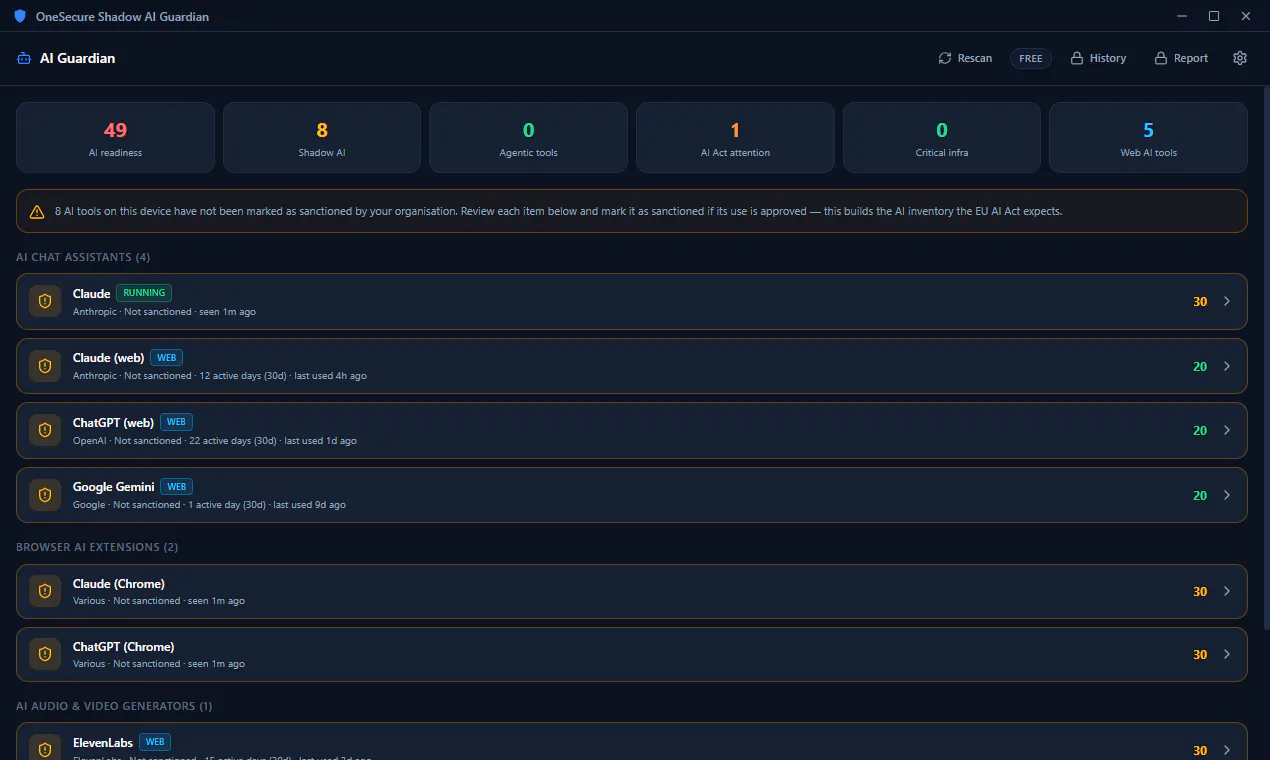Viewport: 1270px width, 760px height.
Task: Click risk score 20 on Google Gemini row
Action: pos(1200,495)
